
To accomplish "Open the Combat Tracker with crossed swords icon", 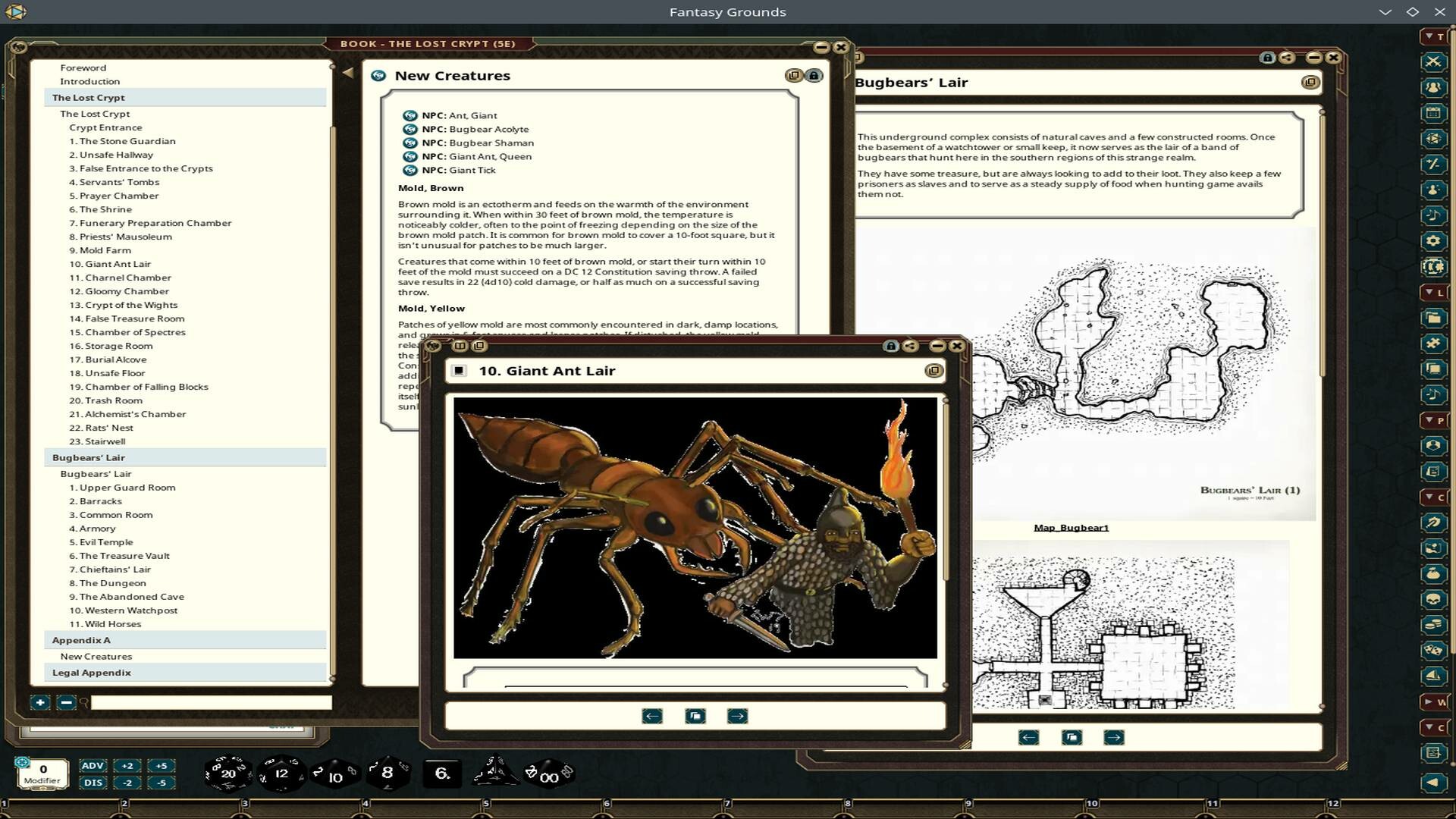I will tap(1433, 63).
